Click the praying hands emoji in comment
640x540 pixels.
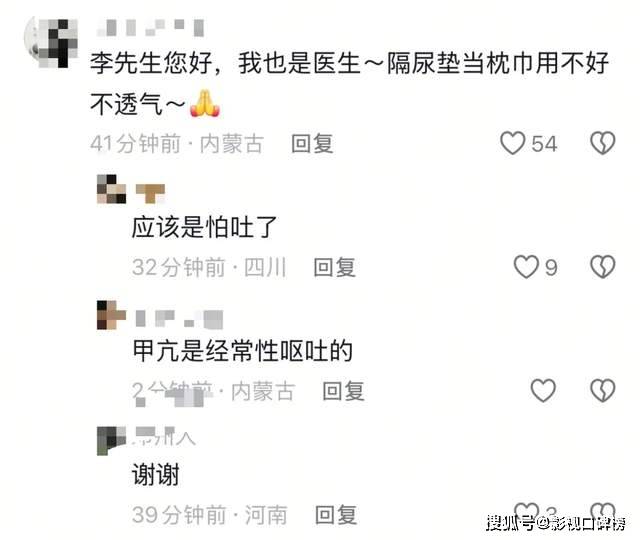pyautogui.click(x=205, y=103)
